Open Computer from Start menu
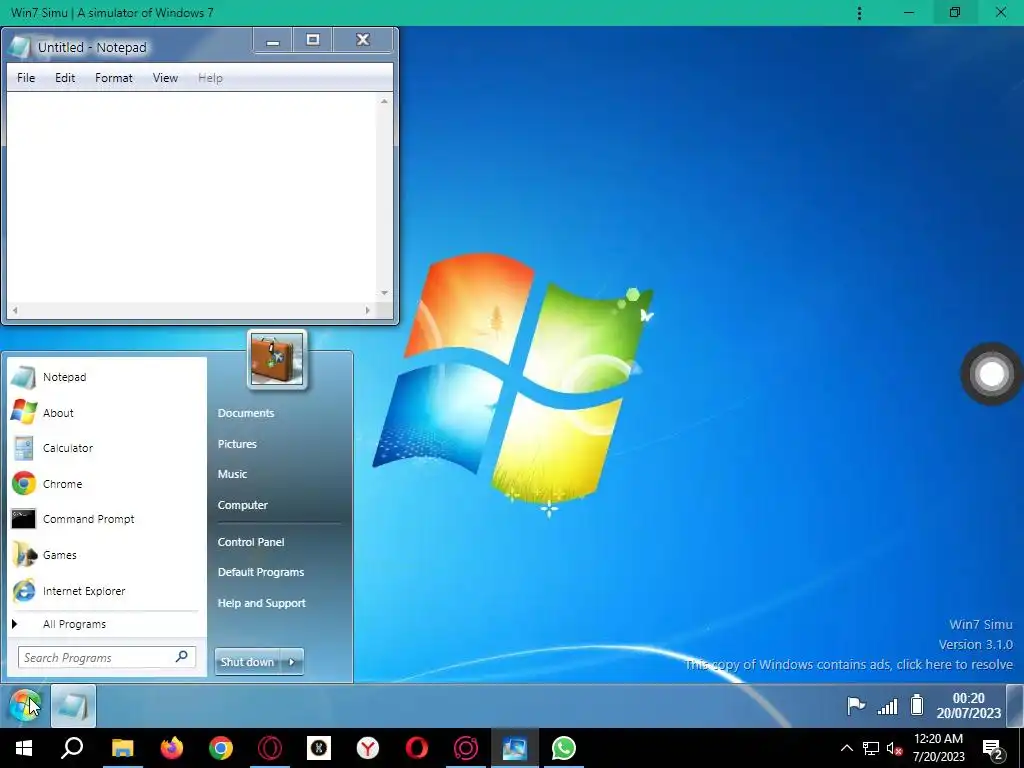The width and height of the screenshot is (1024, 768). (x=243, y=505)
